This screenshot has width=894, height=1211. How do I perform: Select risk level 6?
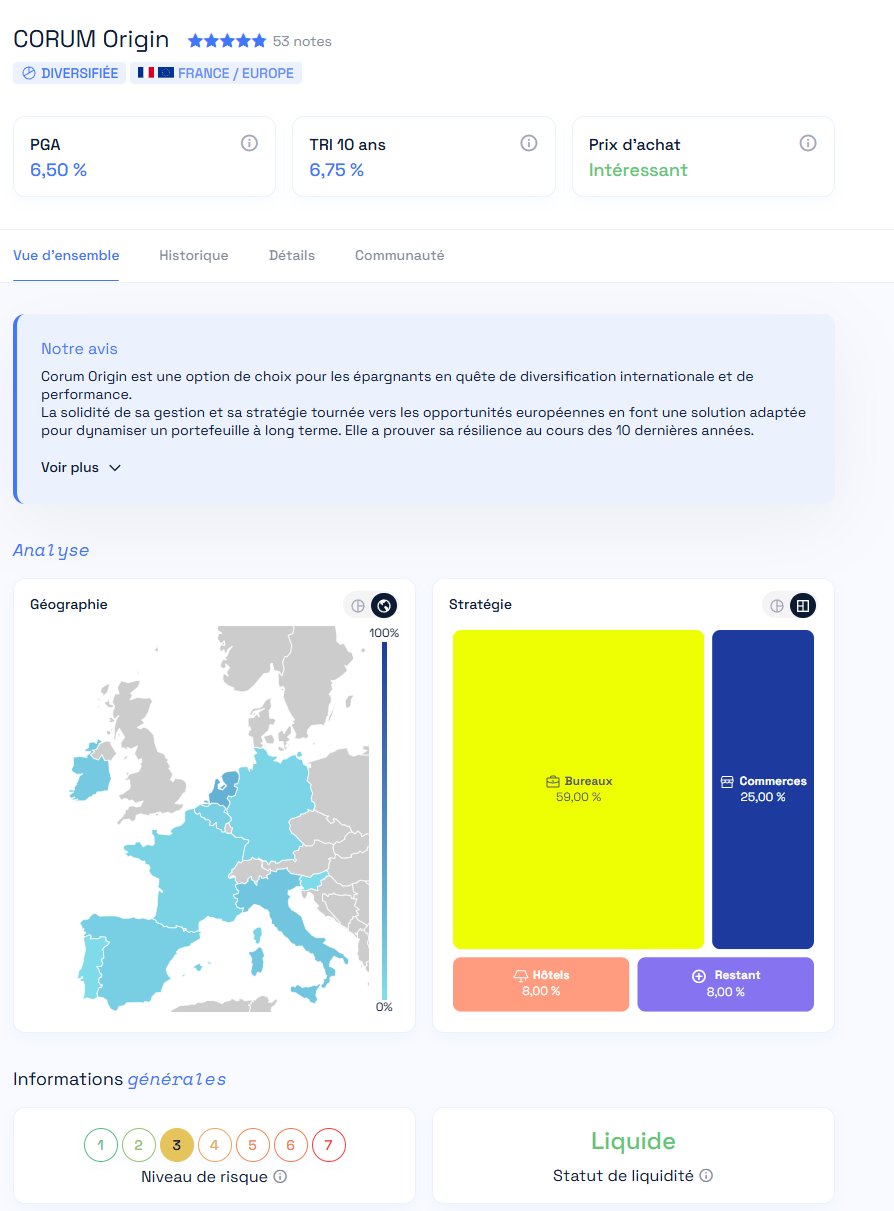point(291,1145)
